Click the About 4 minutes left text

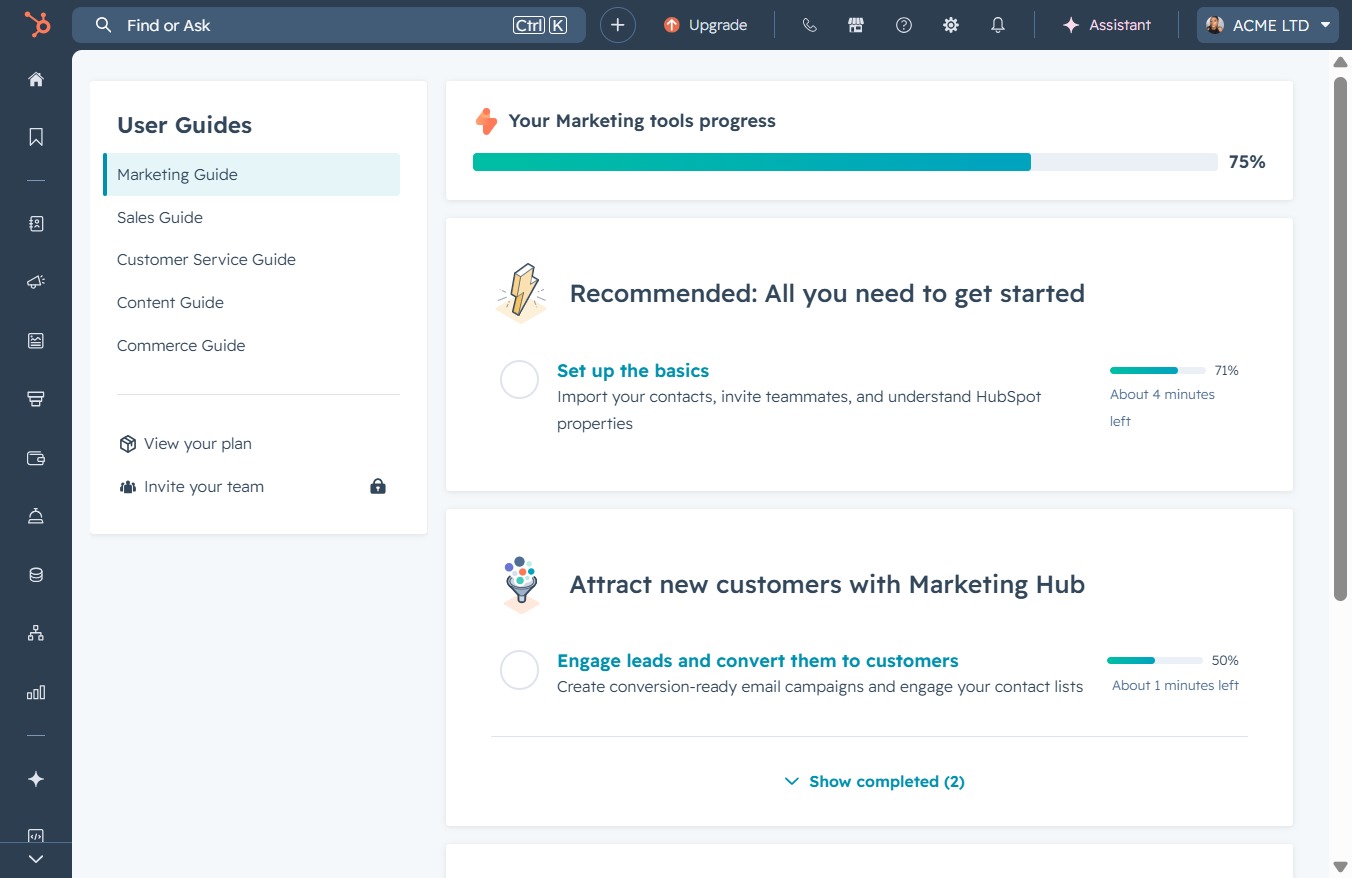[x=1162, y=408]
